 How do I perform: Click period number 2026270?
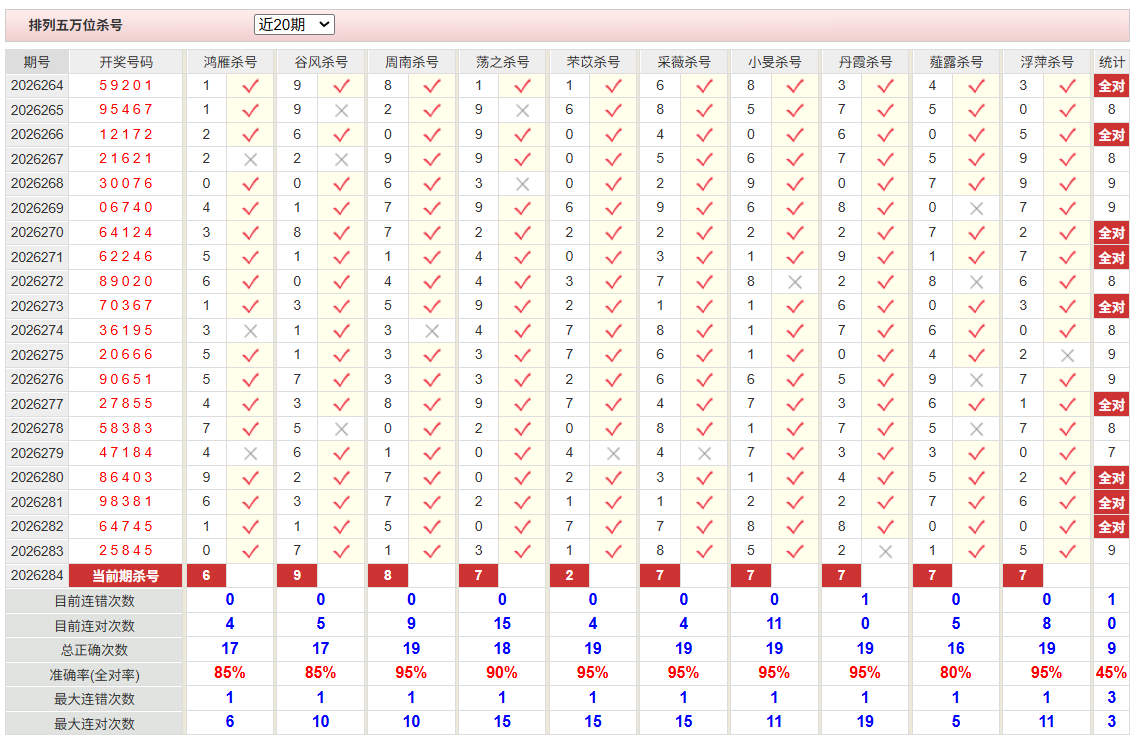[x=37, y=233]
